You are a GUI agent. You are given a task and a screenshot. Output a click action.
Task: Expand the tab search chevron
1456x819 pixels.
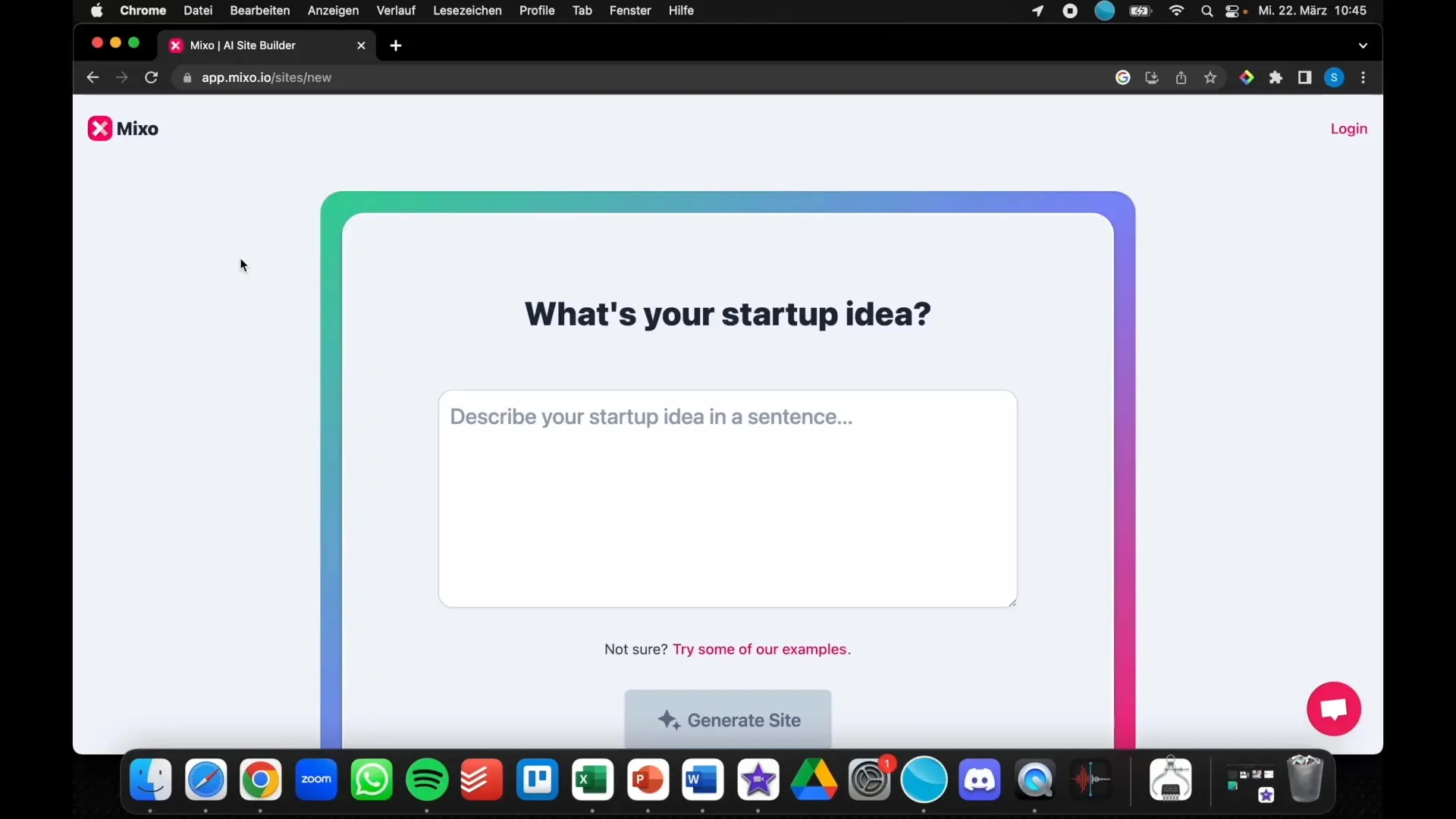[1363, 45]
